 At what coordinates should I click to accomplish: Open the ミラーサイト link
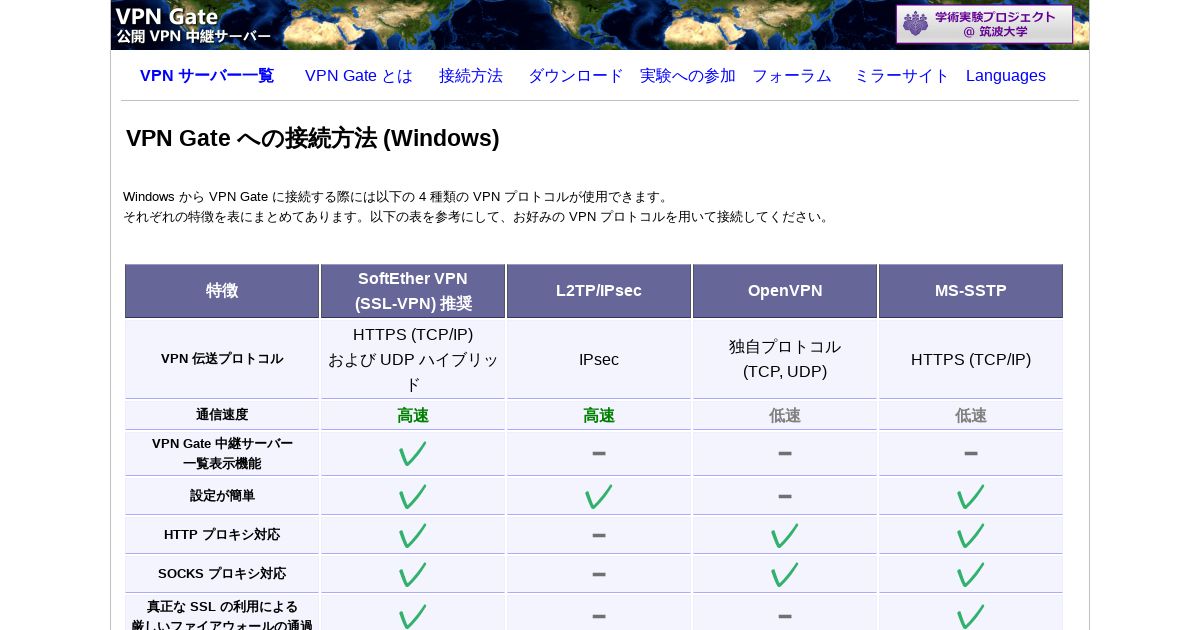[x=902, y=76]
